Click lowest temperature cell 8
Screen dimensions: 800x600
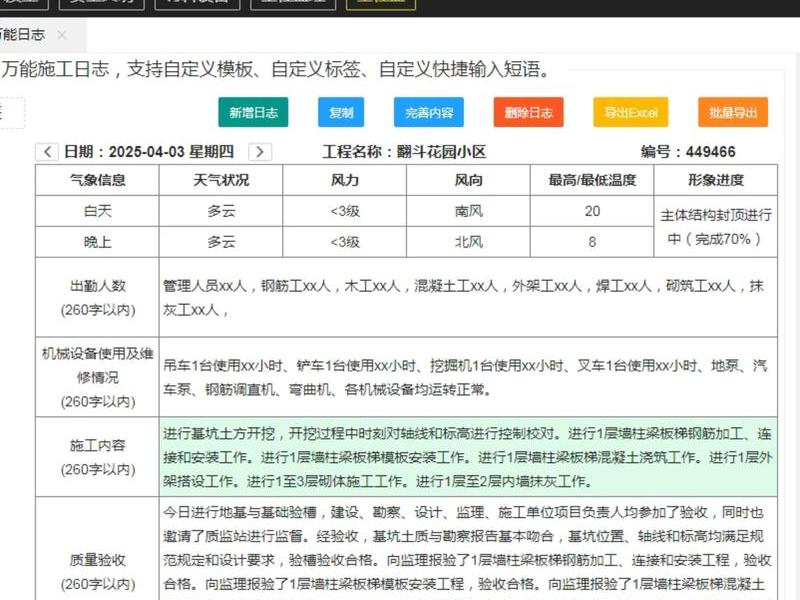tap(592, 242)
